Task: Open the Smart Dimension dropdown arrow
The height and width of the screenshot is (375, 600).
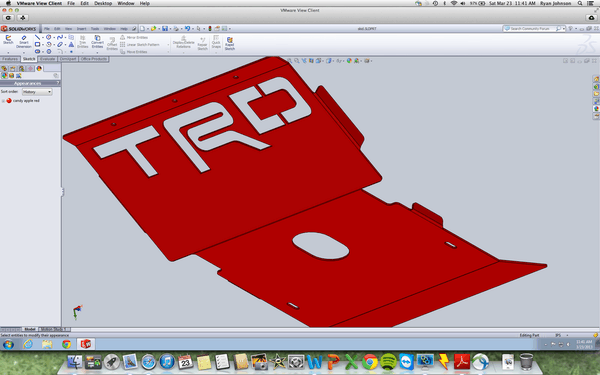Action: 24,52
